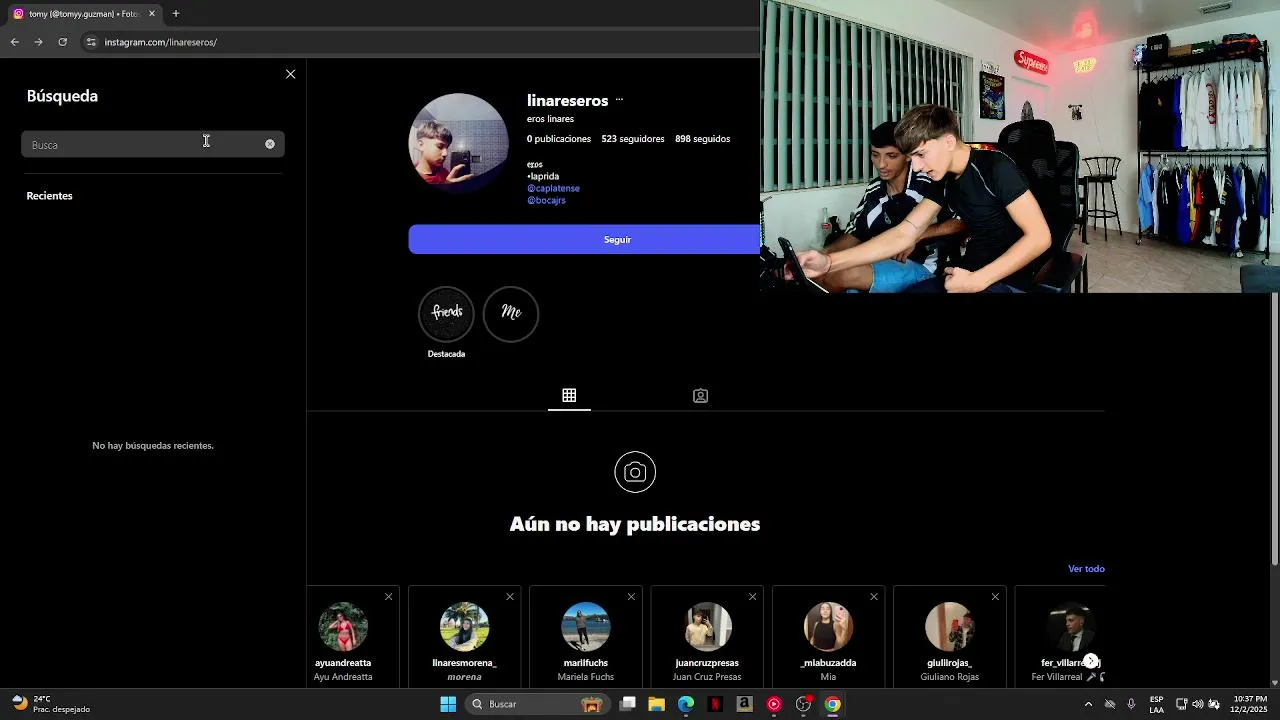This screenshot has height=720, width=1280.
Task: Close the tomy Instagram browser tab
Action: (152, 14)
